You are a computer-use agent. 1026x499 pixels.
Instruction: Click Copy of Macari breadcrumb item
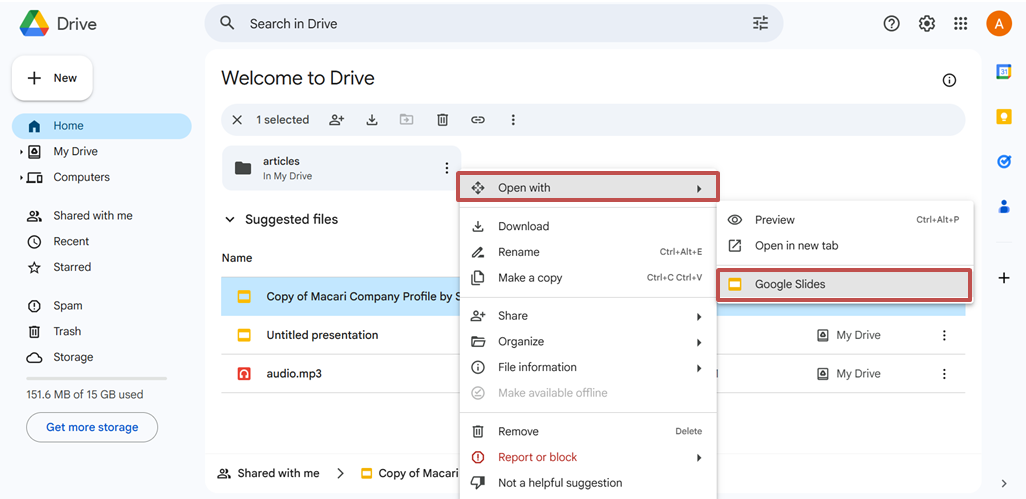tap(410, 473)
